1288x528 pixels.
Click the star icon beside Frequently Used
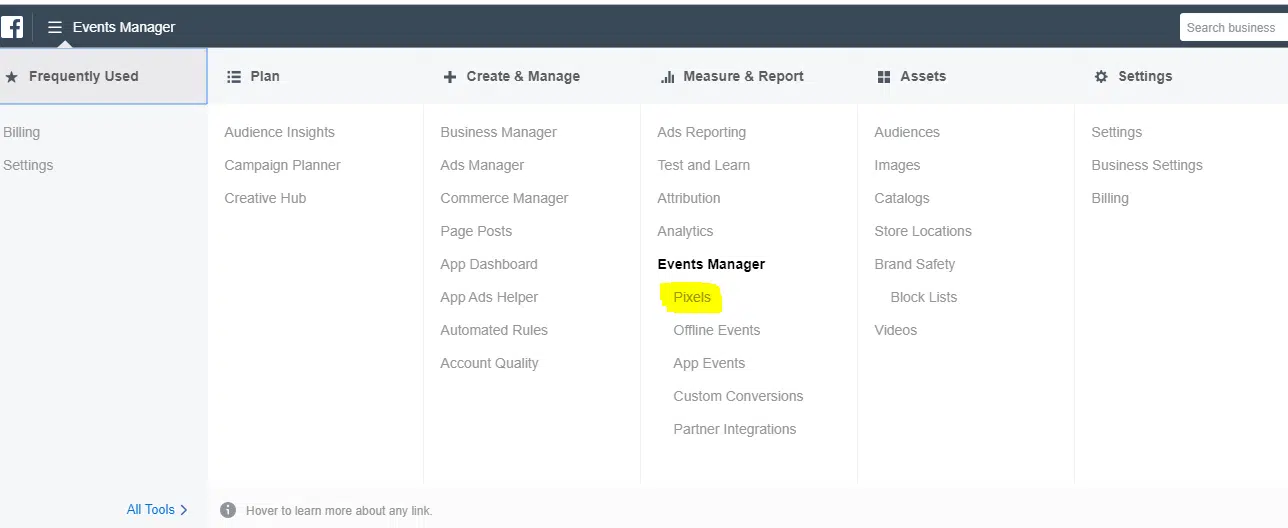(12, 76)
